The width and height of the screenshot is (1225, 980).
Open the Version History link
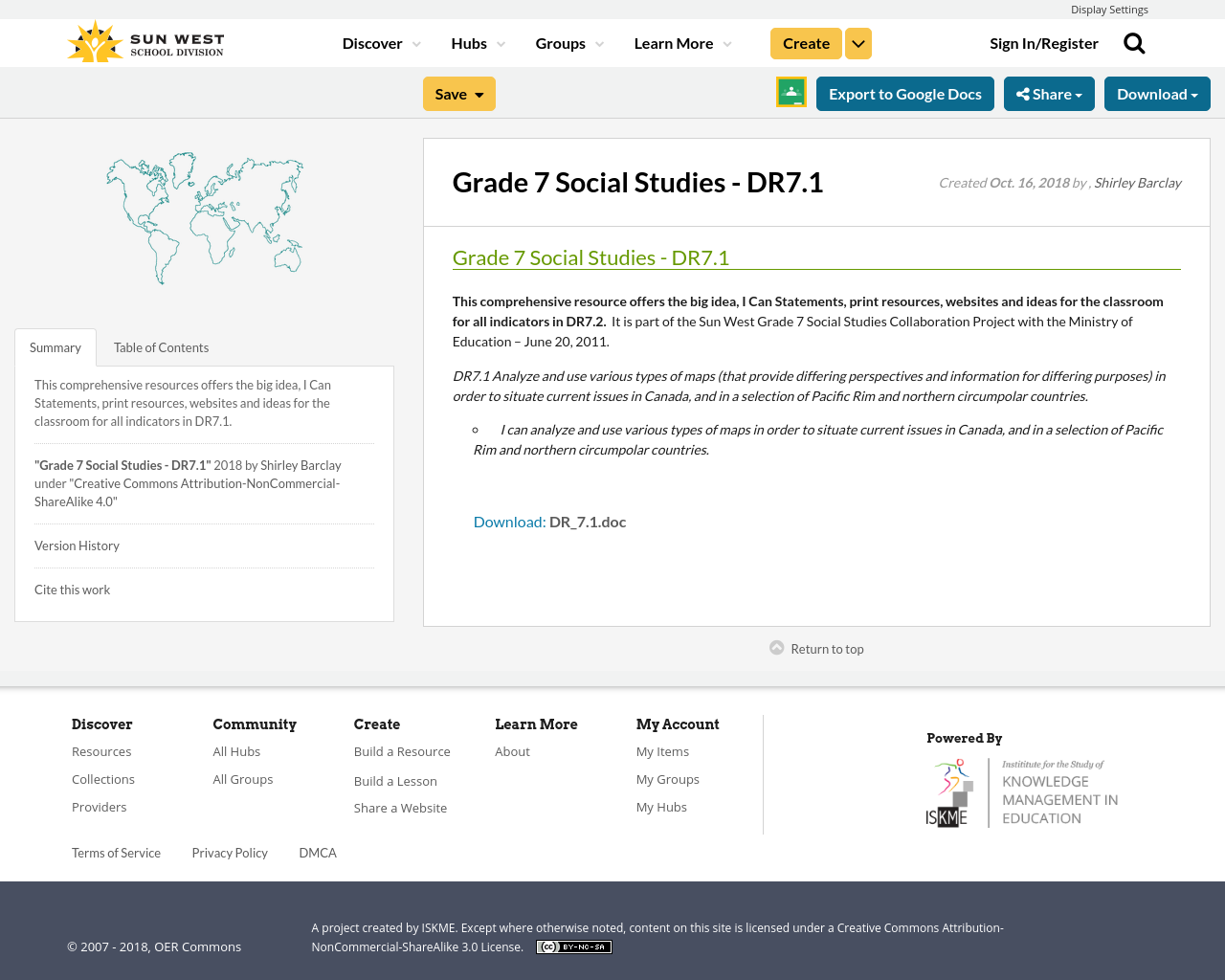tap(77, 544)
